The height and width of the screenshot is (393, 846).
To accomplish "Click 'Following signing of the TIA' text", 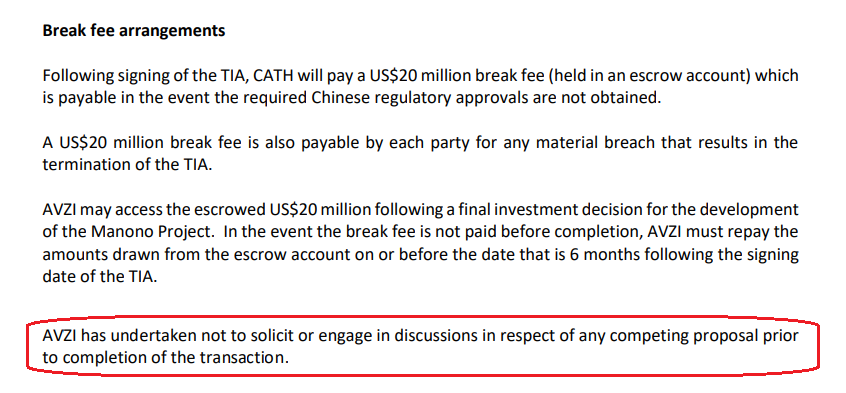I will (x=145, y=76).
